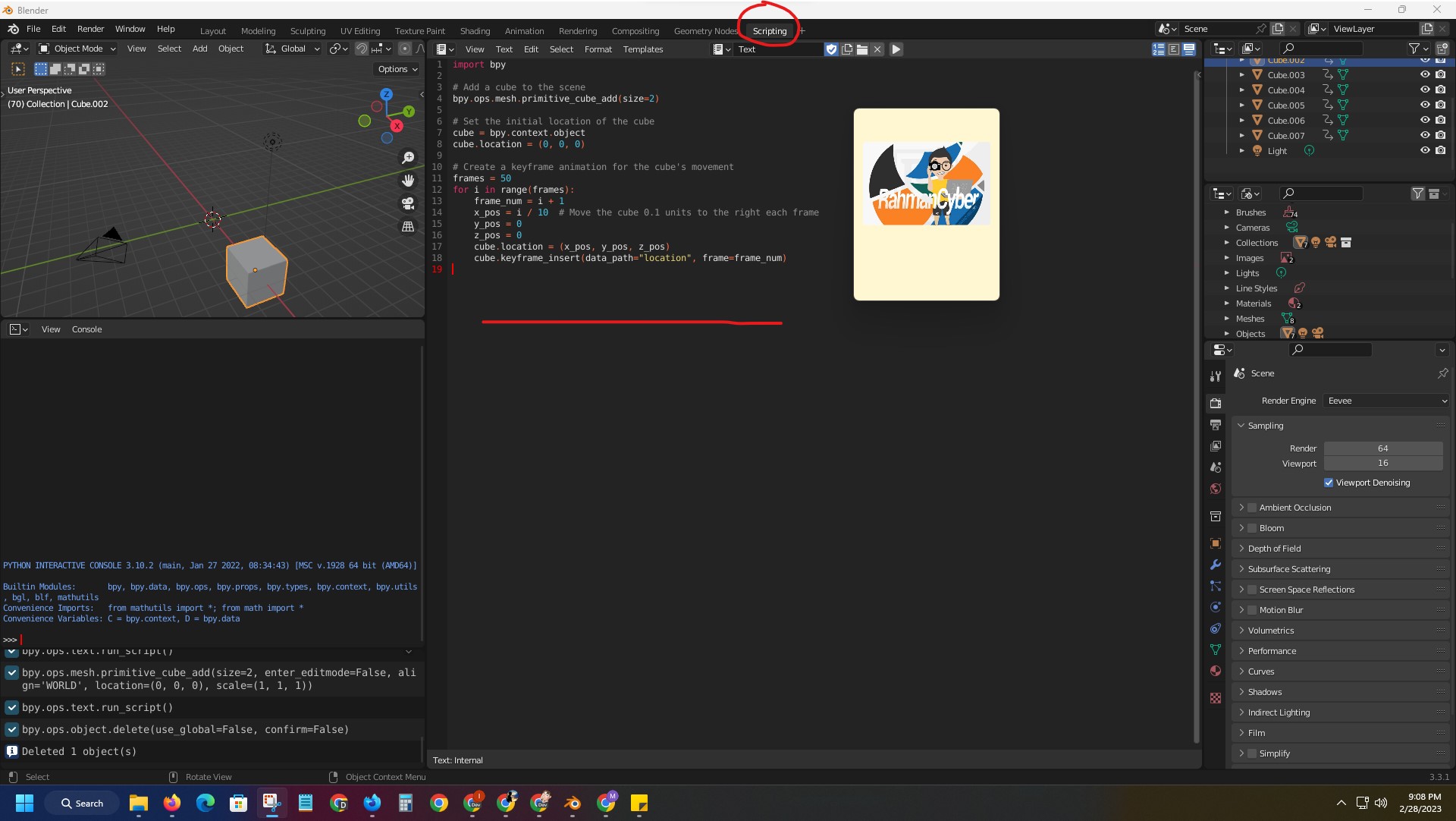This screenshot has height=821, width=1456.
Task: Click the pan hand icon in the viewport
Action: coord(408,181)
